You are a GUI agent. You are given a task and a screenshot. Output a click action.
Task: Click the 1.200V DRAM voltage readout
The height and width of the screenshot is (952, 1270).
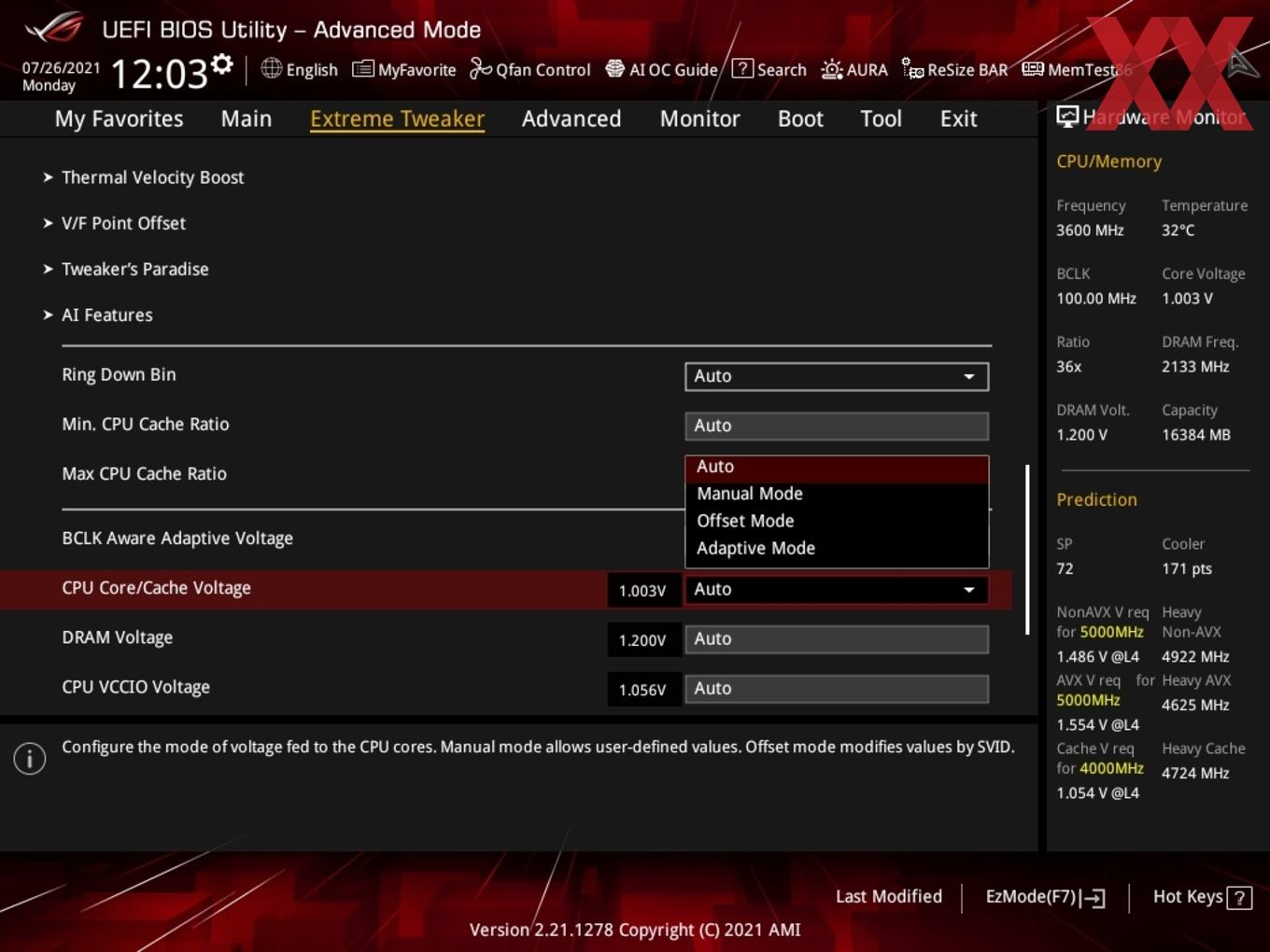point(643,640)
